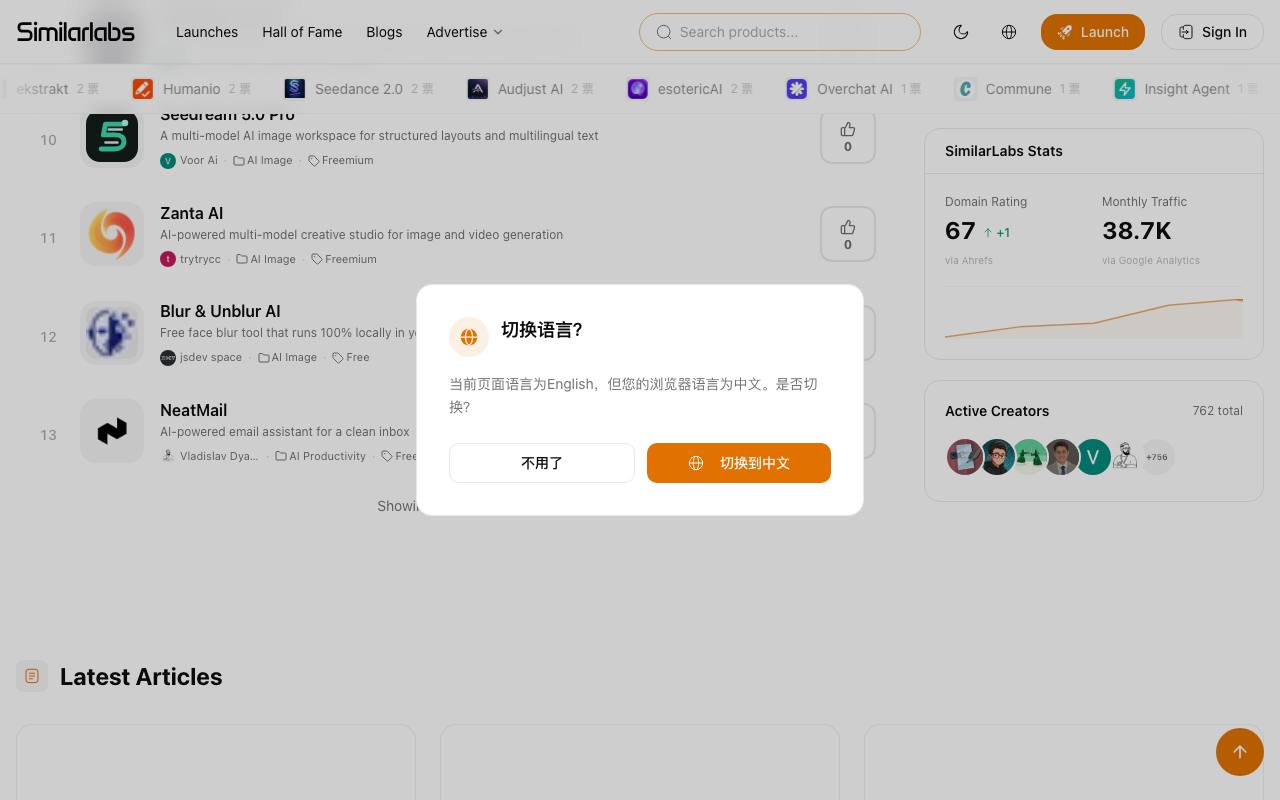Select Freemium tag under Zanta AI
1280x800 pixels.
[x=344, y=259]
